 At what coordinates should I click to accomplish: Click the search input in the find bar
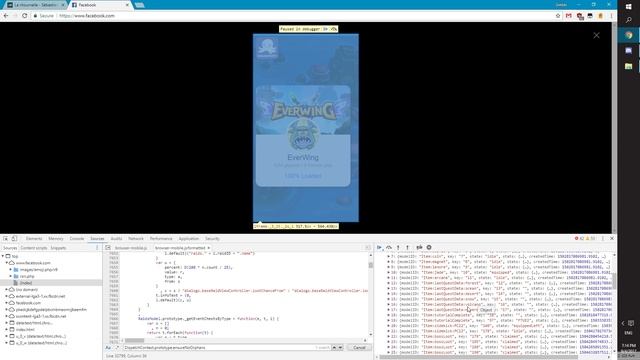point(220,348)
